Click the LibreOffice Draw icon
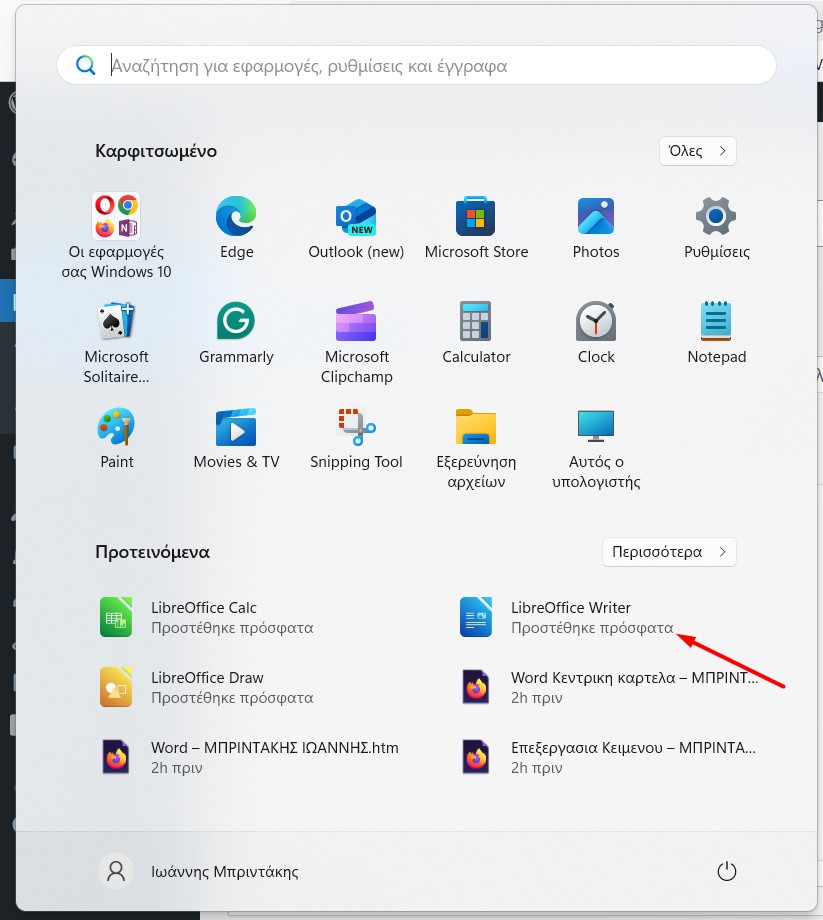This screenshot has width=823, height=920. point(116,686)
